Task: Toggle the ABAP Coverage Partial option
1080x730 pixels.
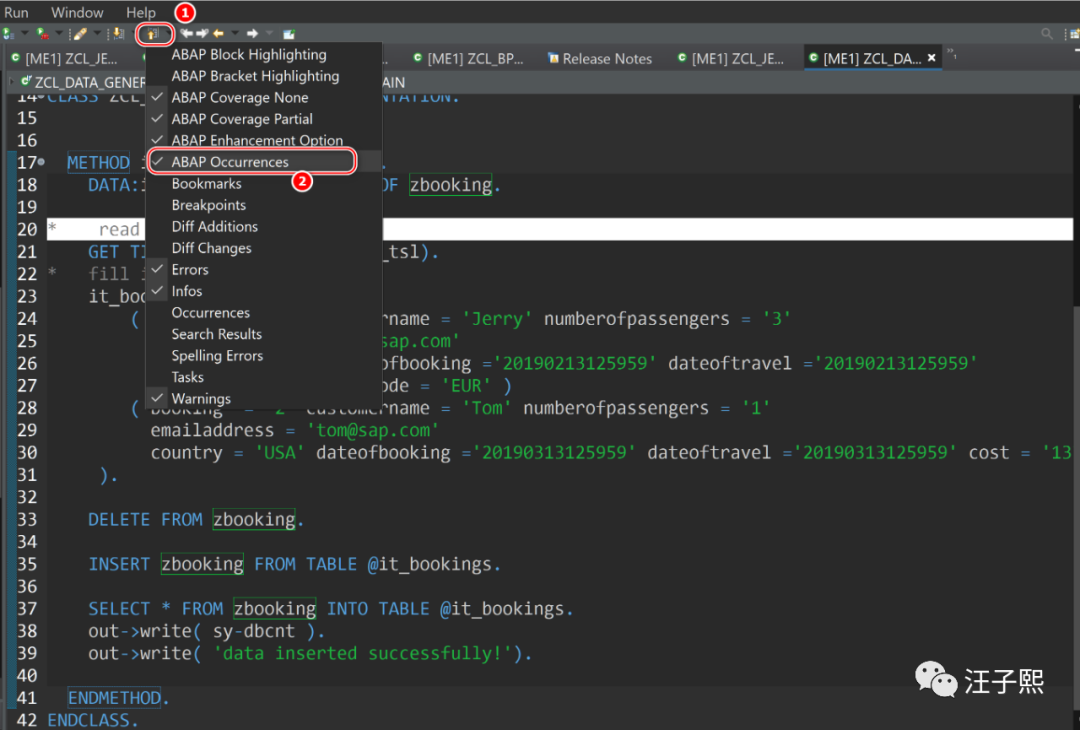Action: (x=241, y=119)
